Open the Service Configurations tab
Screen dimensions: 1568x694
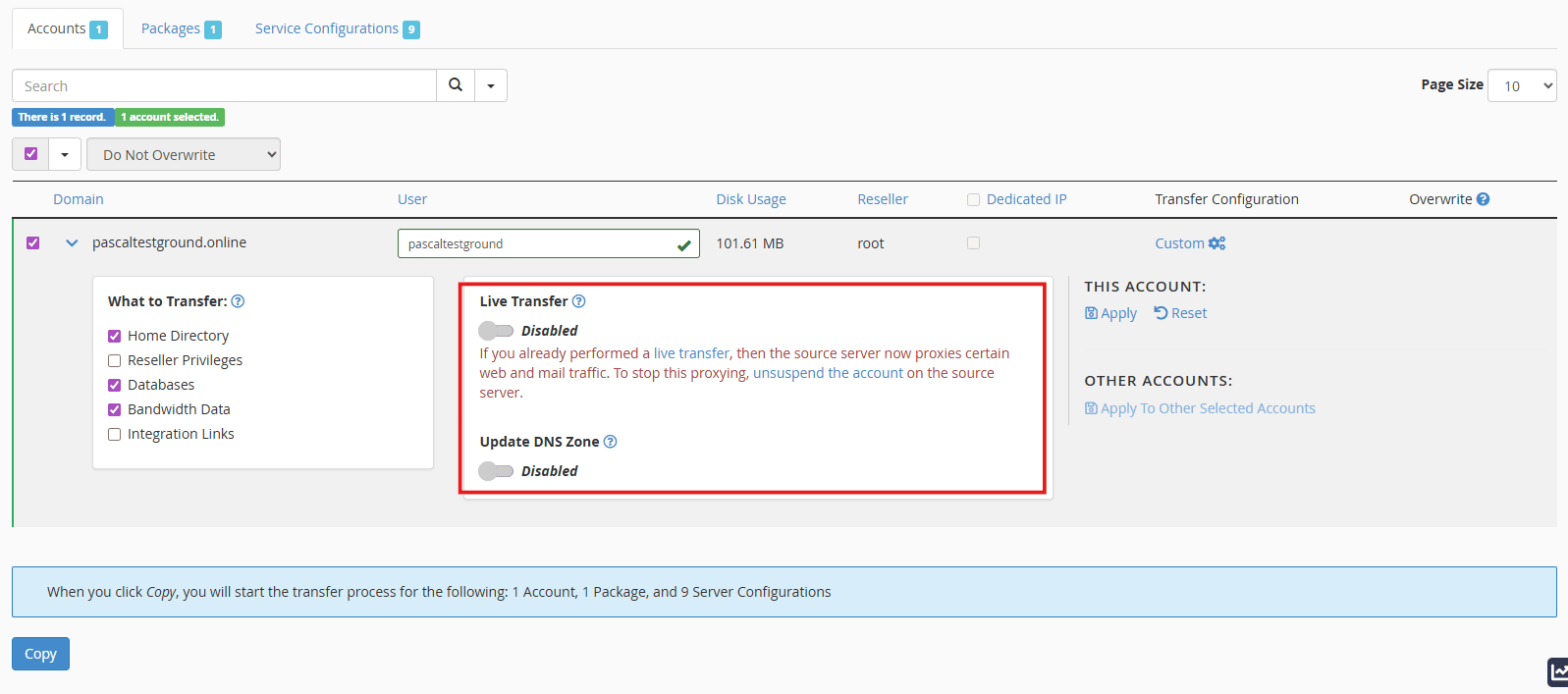pos(337,28)
